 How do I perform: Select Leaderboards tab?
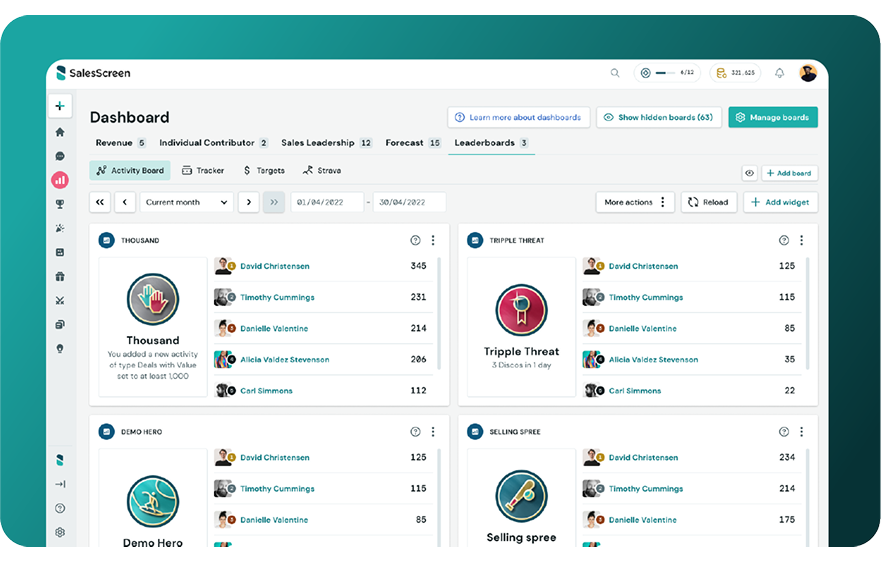click(491, 143)
